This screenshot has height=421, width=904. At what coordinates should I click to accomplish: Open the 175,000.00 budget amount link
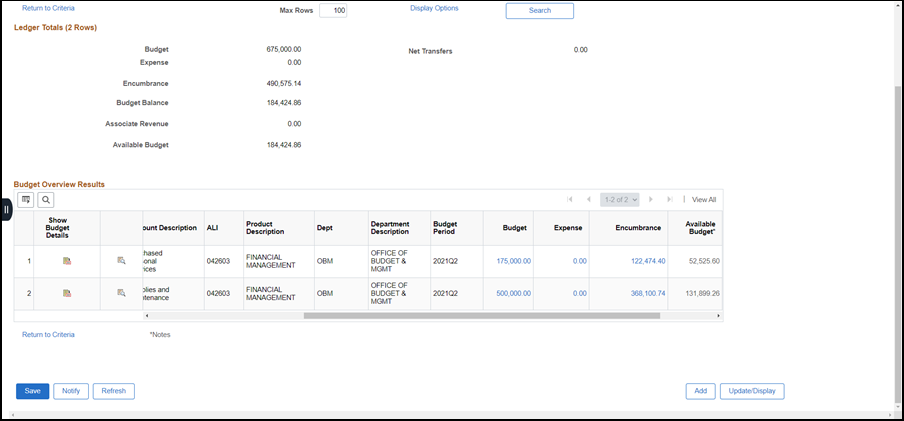coord(513,261)
